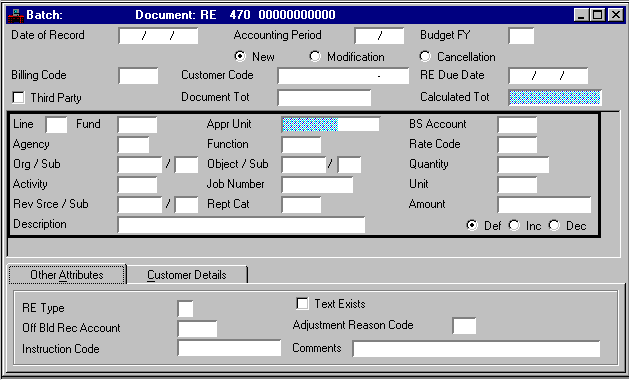Focus the Billing Code input
This screenshot has height=380, width=629.
138,76
